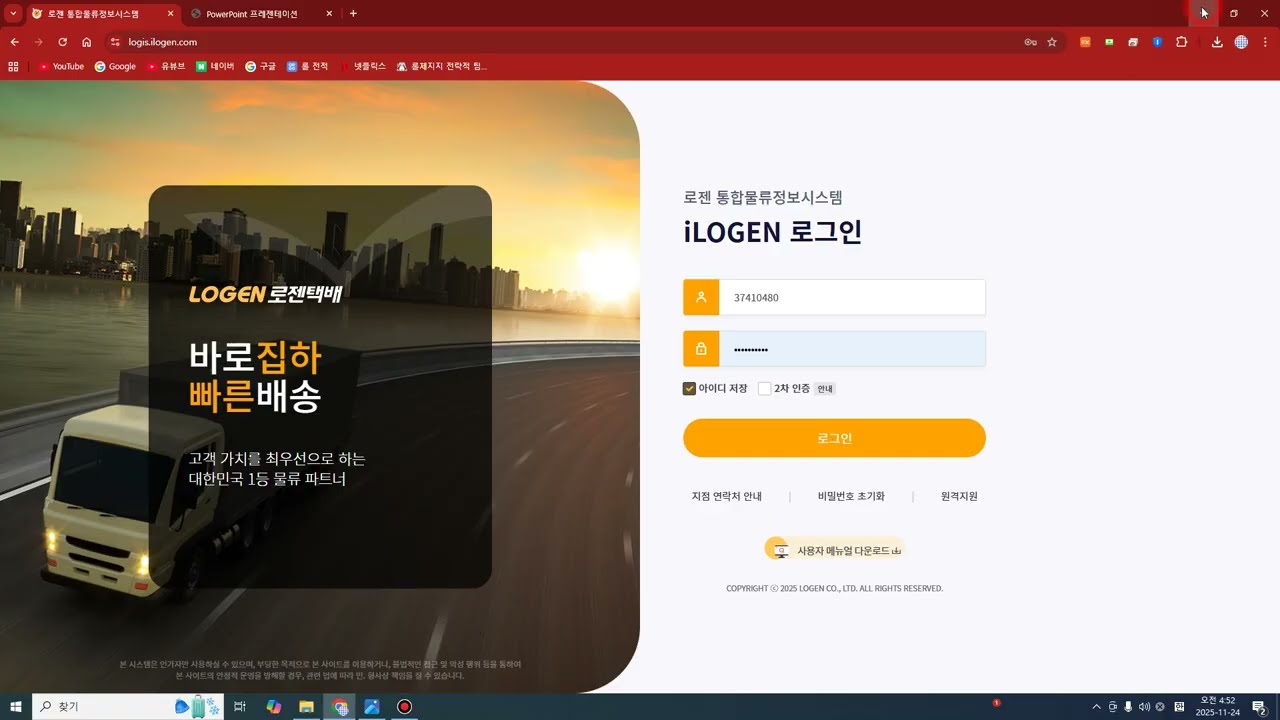
Task: Expand the tab search dropdown arrow
Action: point(13,14)
